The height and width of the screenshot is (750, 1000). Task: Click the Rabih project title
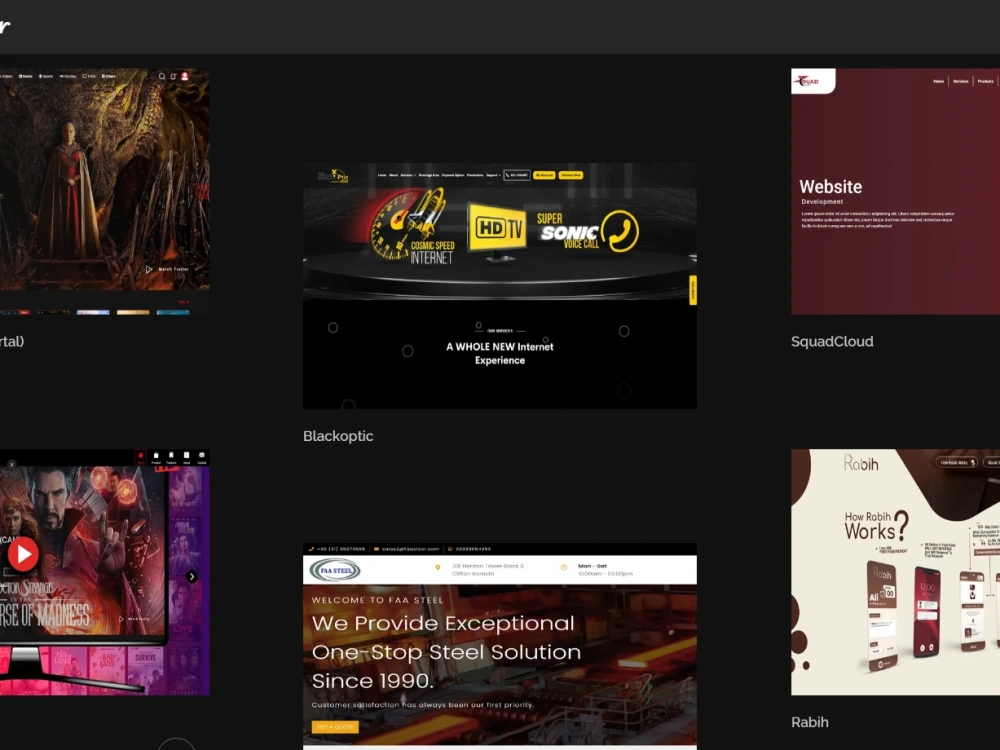click(810, 722)
